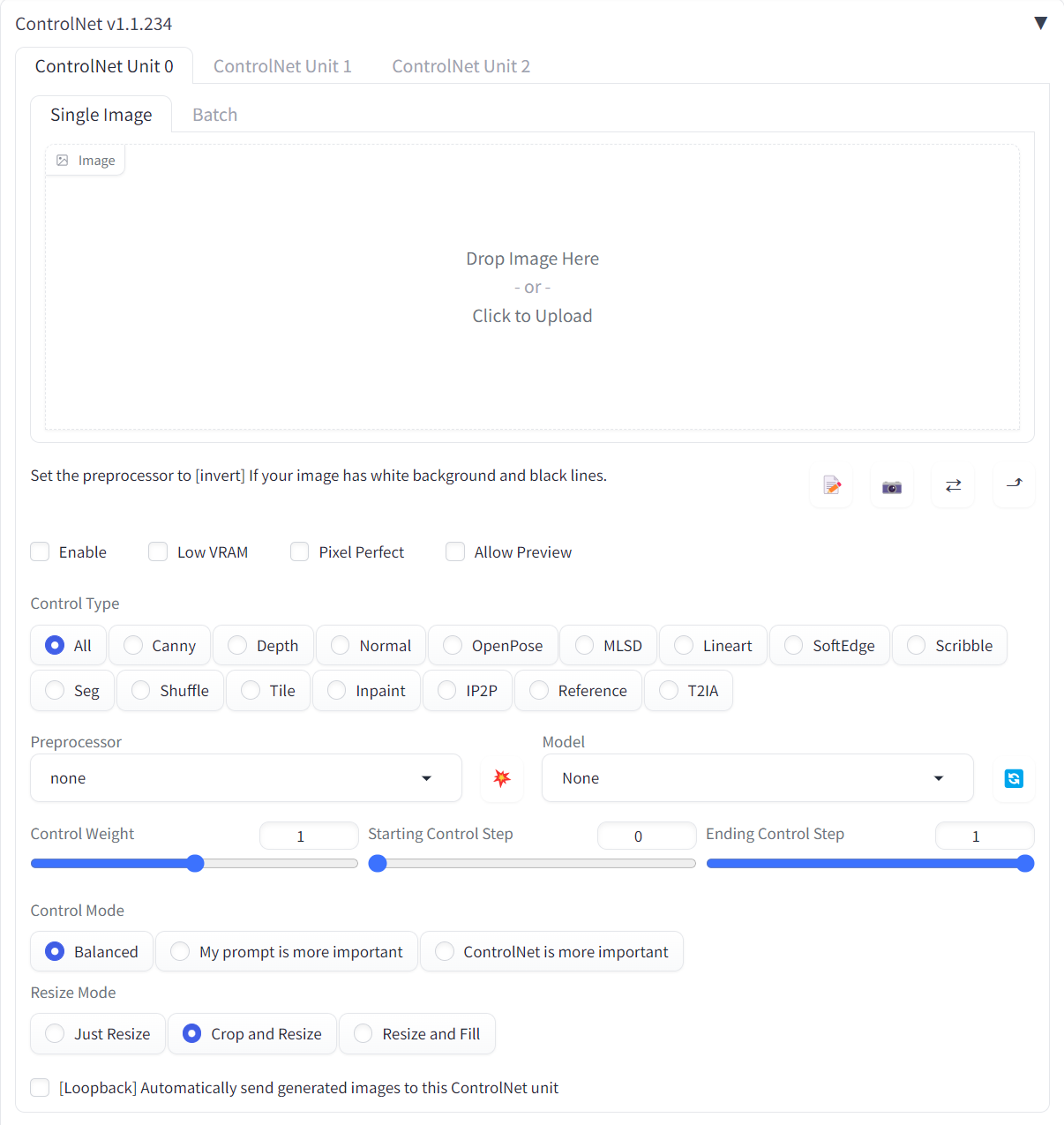Open the Model dropdown
Viewport: 1064px width, 1125px height.
coord(758,778)
